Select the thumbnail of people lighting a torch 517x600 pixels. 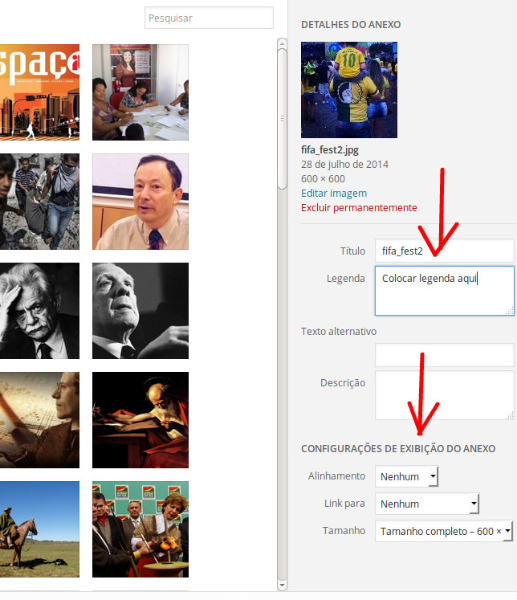(140, 529)
